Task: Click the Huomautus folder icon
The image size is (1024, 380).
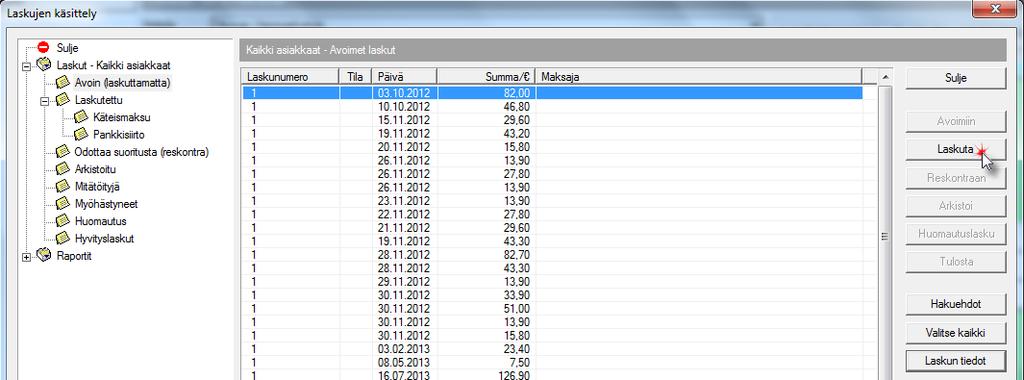Action: pyautogui.click(x=63, y=221)
